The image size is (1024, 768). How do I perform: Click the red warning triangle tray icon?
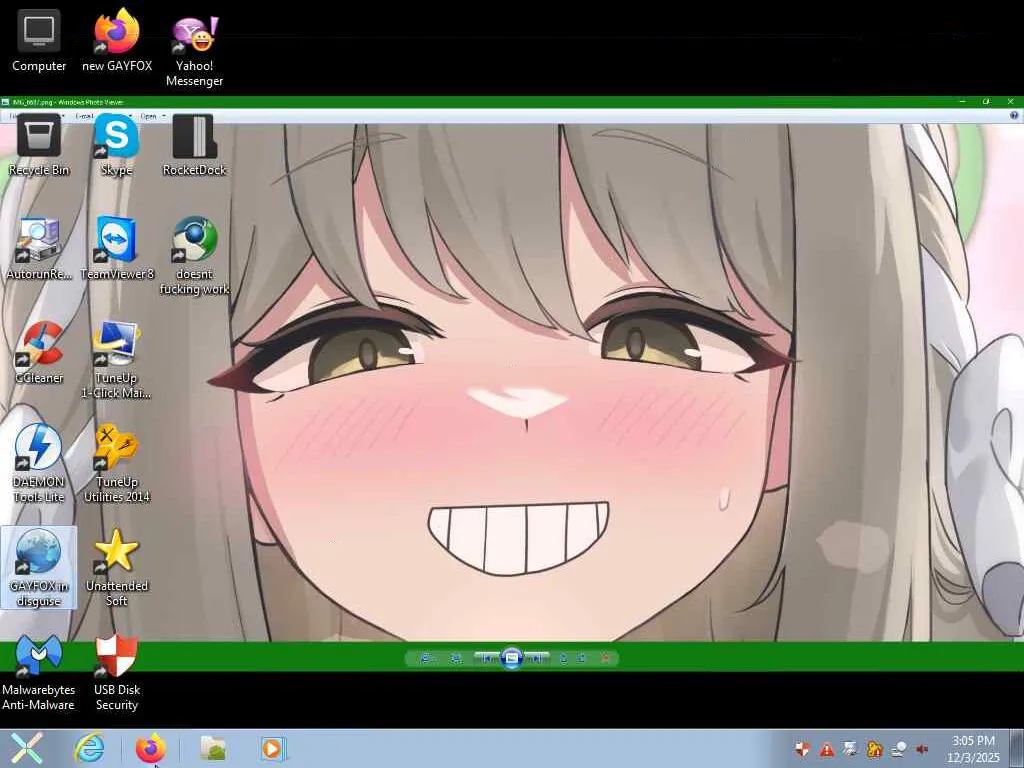pos(827,749)
